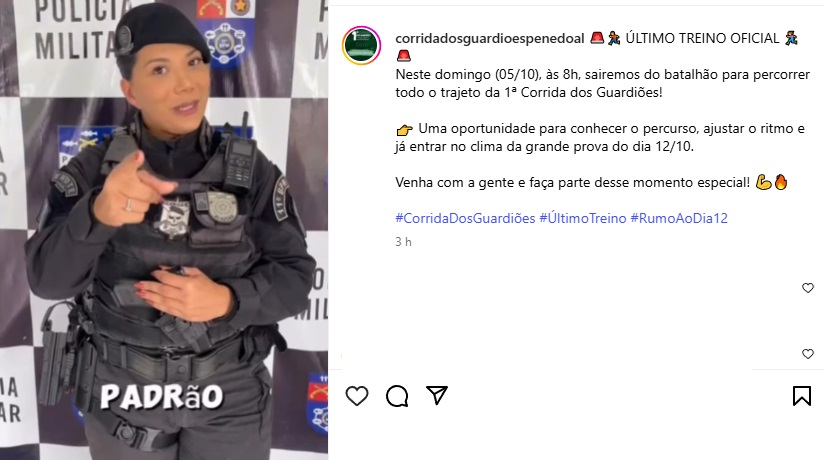Like the upper comment with small heart
The image size is (824, 460).
point(808,288)
